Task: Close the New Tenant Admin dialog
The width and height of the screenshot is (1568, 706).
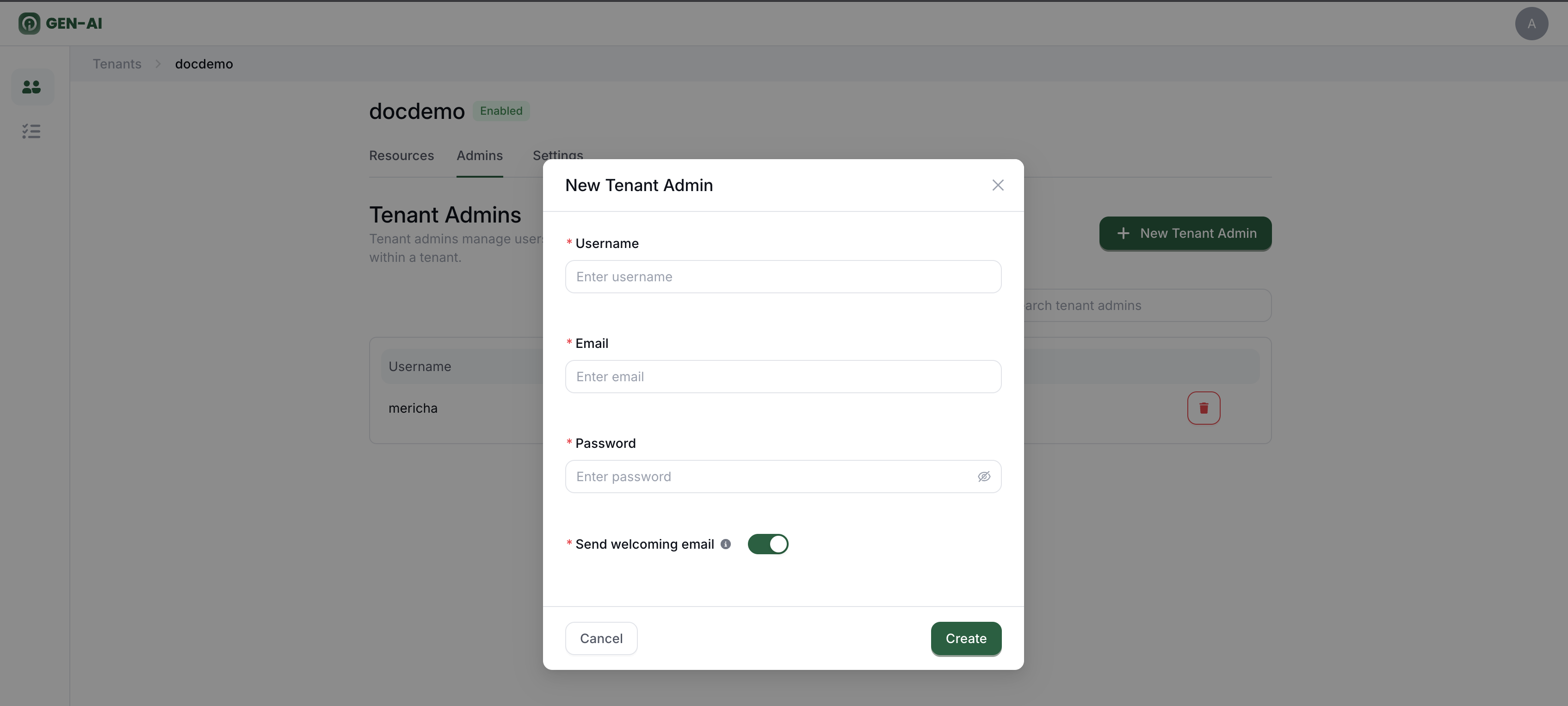Action: coord(997,185)
